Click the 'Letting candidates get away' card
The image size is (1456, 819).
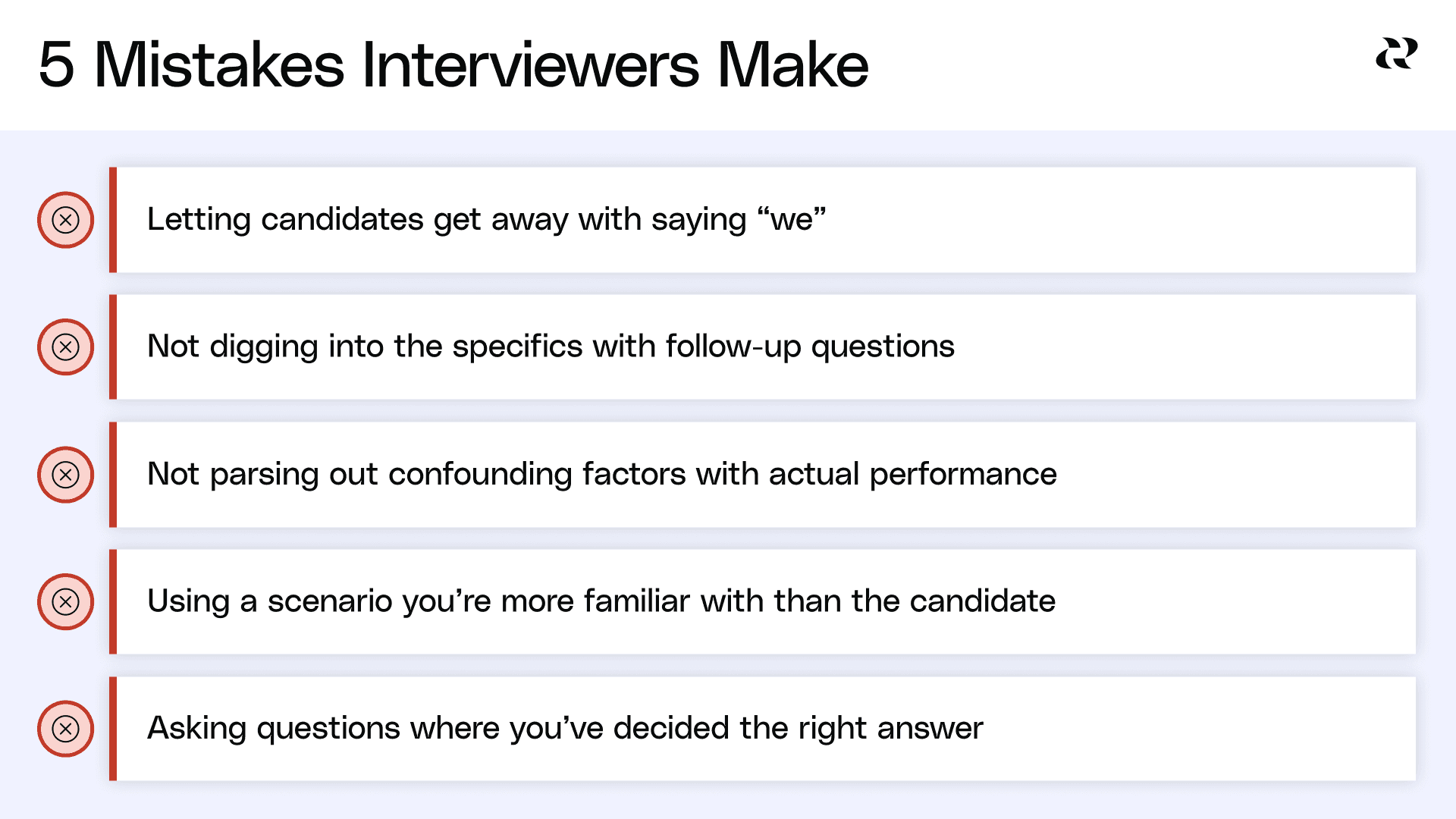pyautogui.click(x=762, y=220)
